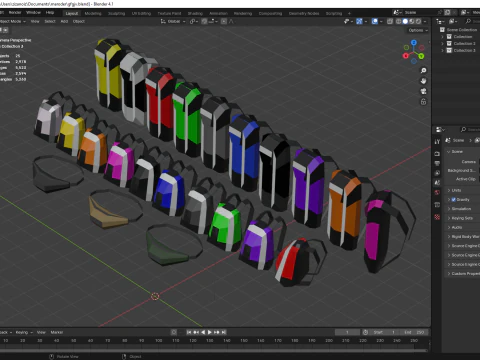Toggle viewport overlays button
The image size is (480, 360).
click(x=375, y=21)
